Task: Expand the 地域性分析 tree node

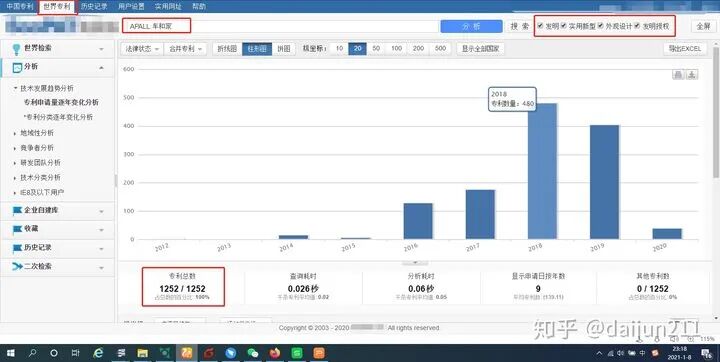Action: [x=16, y=133]
